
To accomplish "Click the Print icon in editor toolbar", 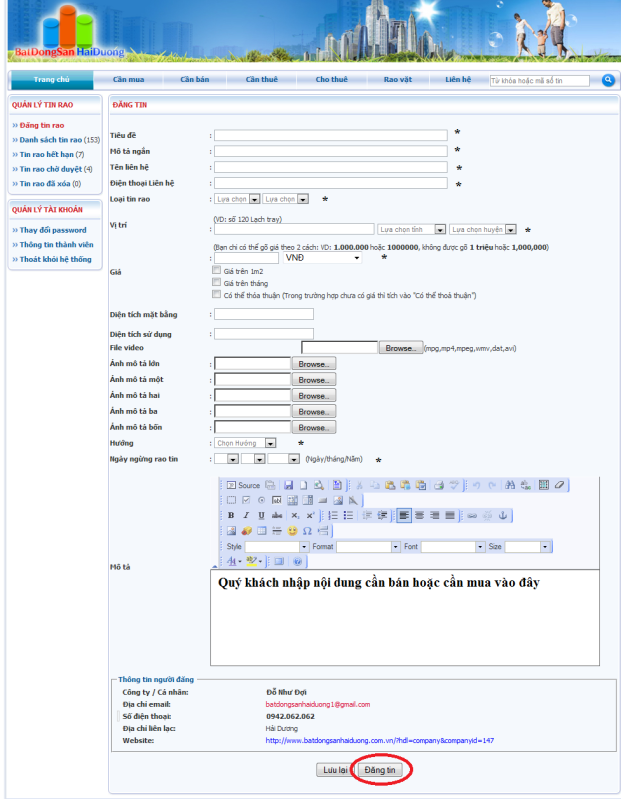I will click(439, 485).
